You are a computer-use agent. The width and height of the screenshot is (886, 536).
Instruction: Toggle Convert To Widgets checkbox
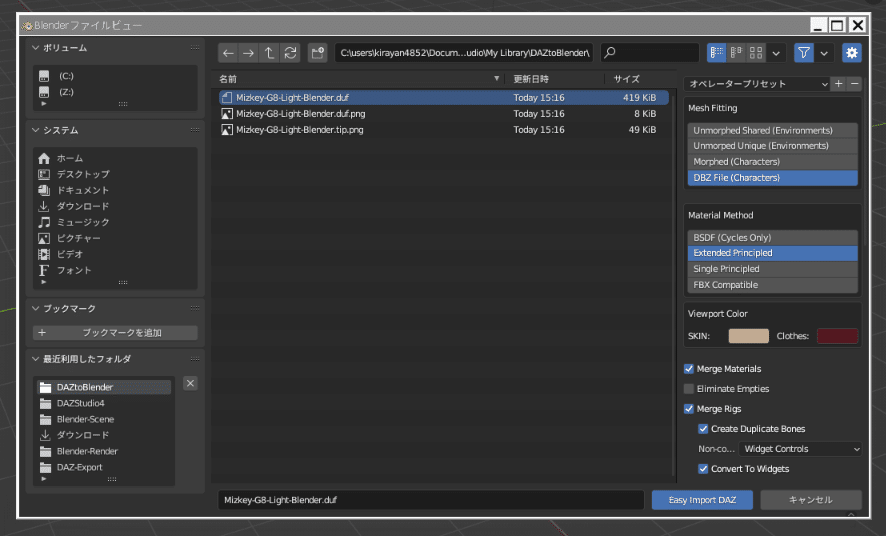(x=703, y=469)
